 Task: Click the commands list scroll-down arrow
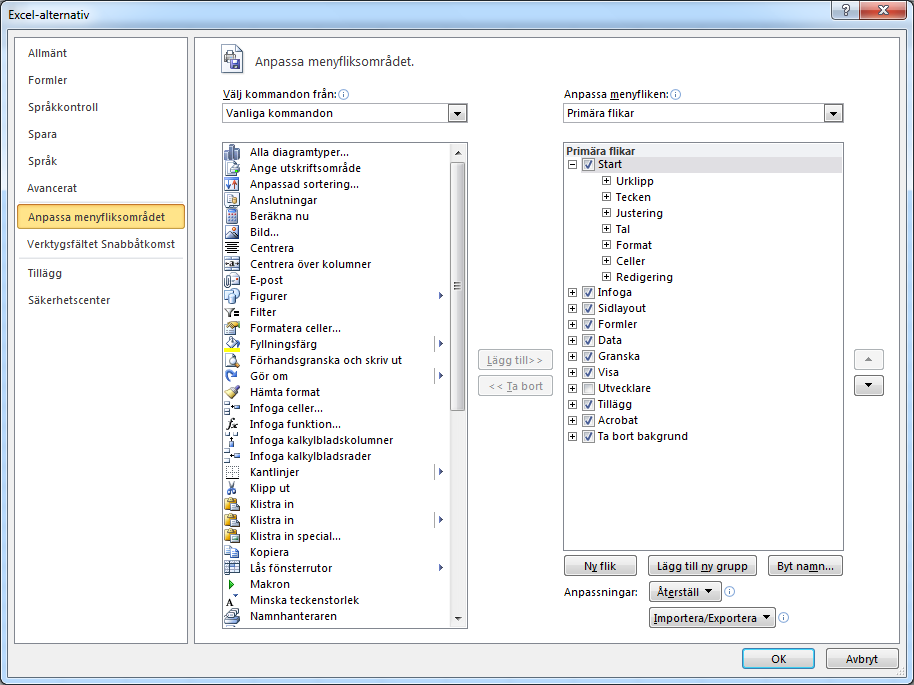point(458,619)
